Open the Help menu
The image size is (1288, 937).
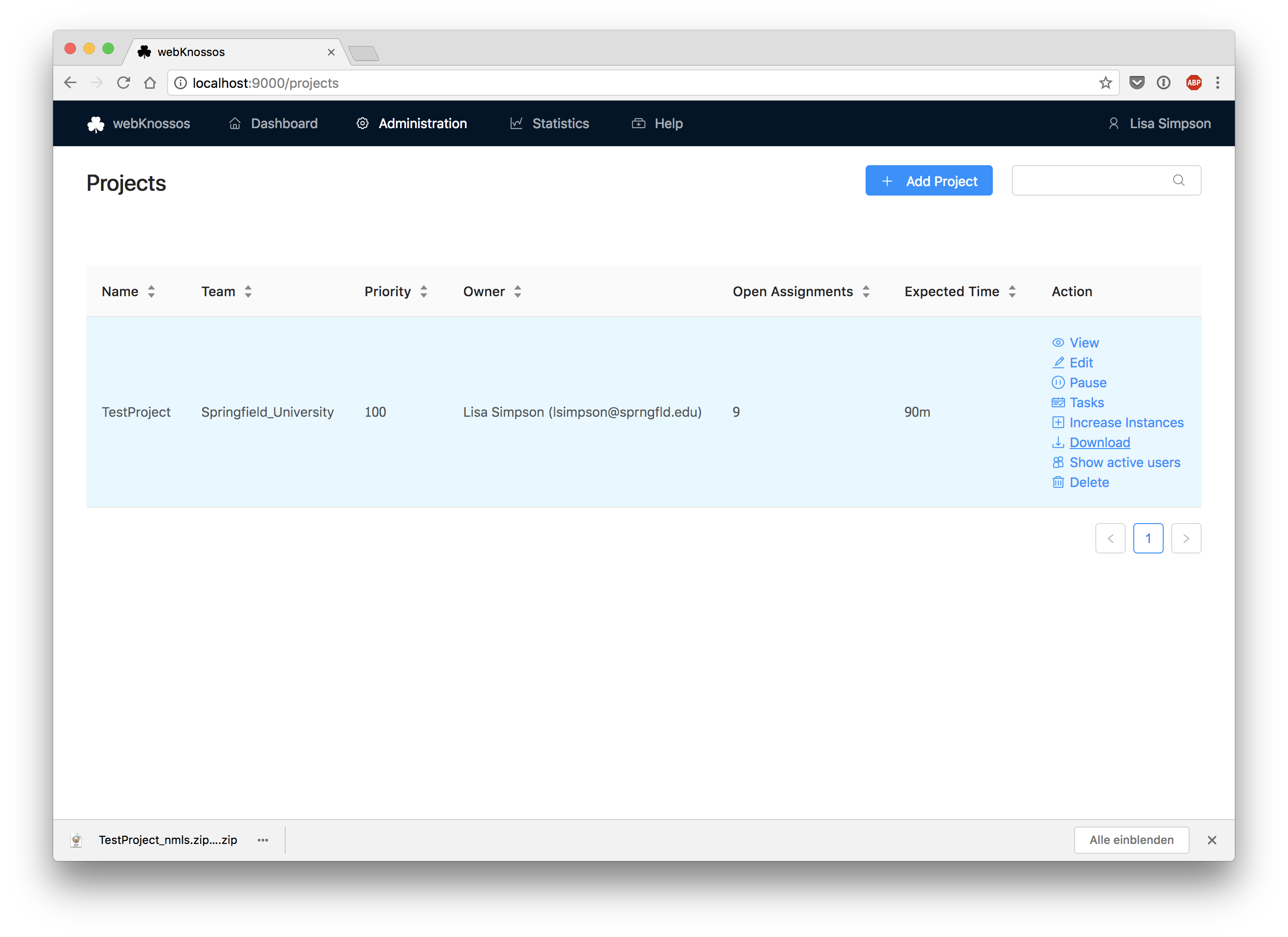[657, 123]
